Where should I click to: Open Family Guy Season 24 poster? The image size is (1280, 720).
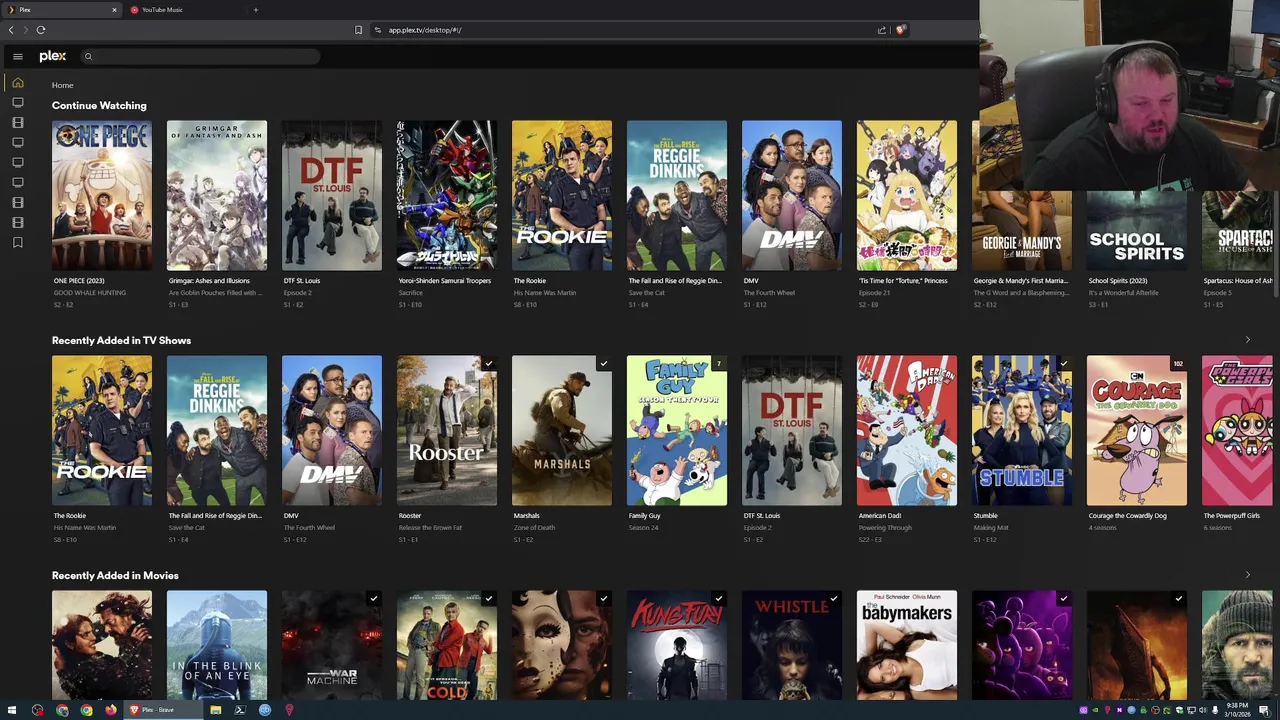[x=677, y=430]
